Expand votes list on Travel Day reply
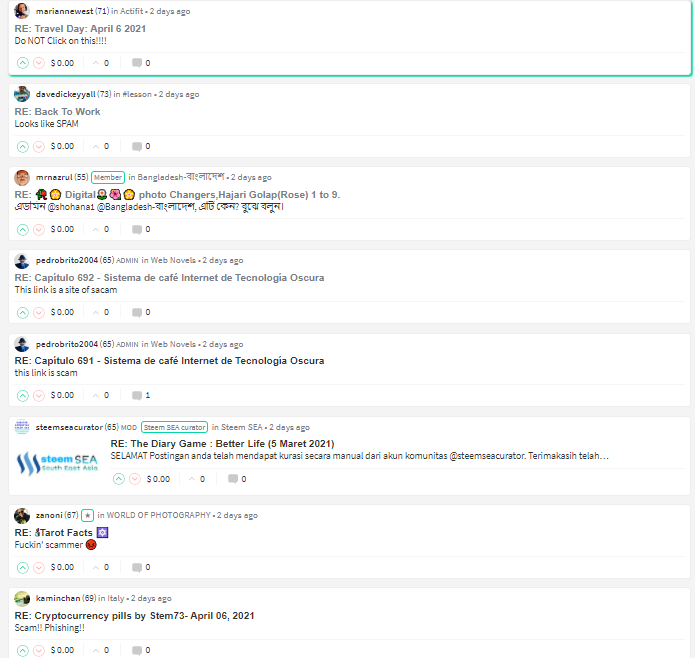The image size is (695, 658). pos(101,63)
